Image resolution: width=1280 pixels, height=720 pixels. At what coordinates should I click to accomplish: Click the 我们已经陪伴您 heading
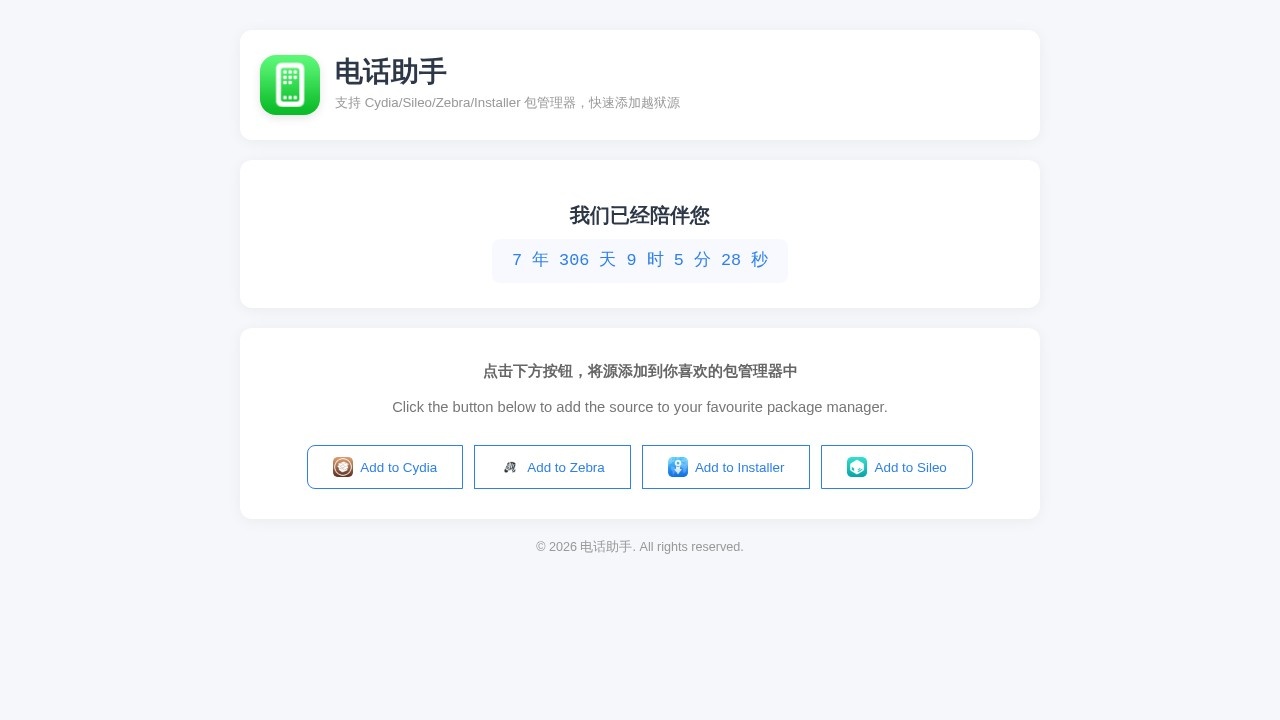[640, 216]
